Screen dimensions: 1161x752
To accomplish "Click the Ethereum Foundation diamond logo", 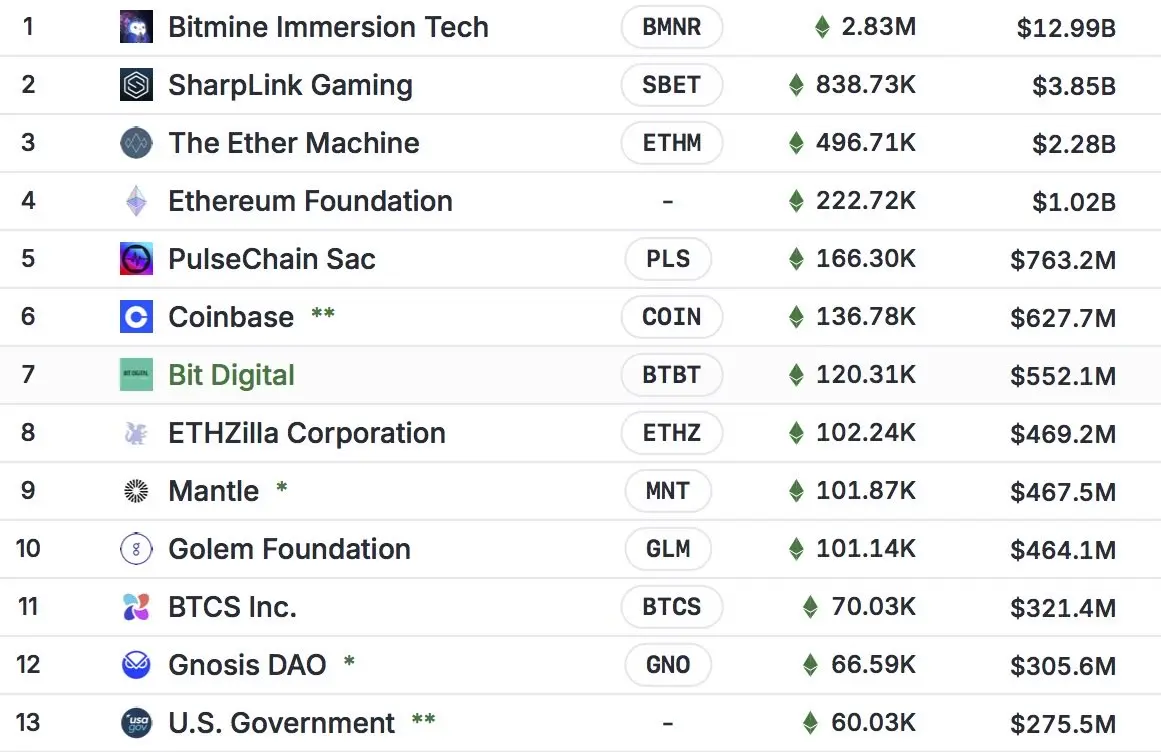I will 136,201.
